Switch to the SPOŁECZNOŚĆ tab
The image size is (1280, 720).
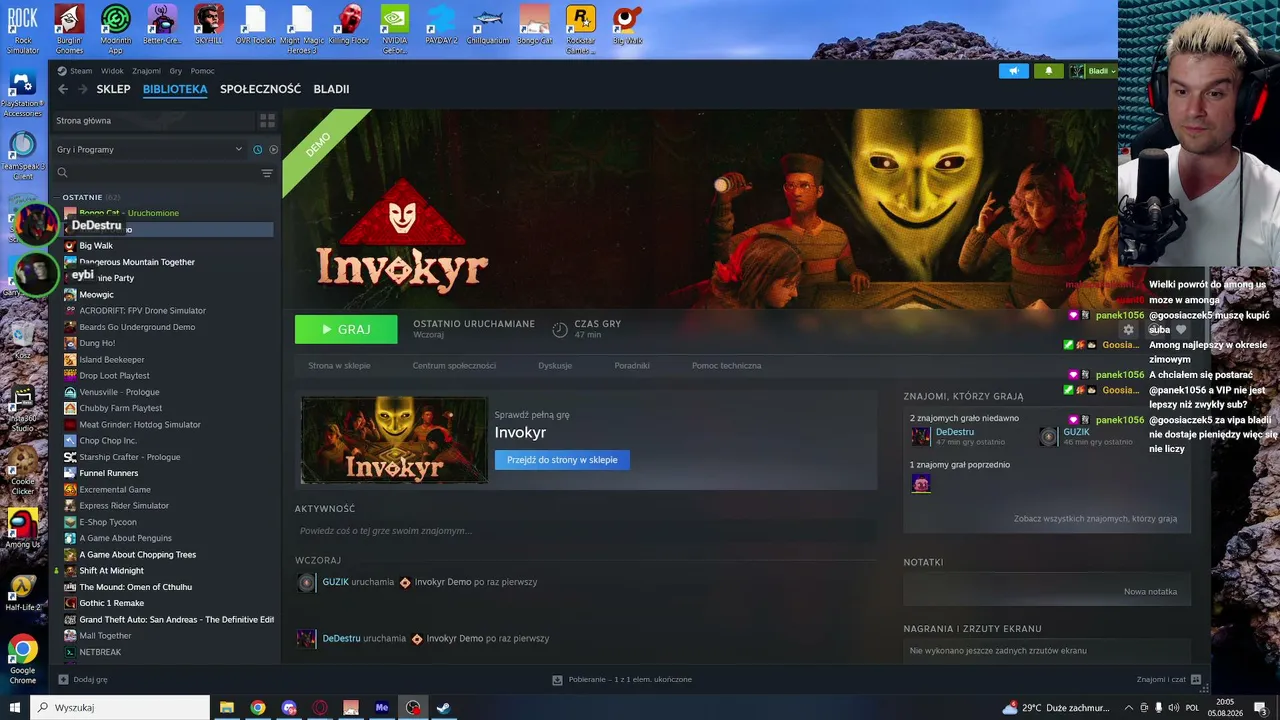coord(260,89)
